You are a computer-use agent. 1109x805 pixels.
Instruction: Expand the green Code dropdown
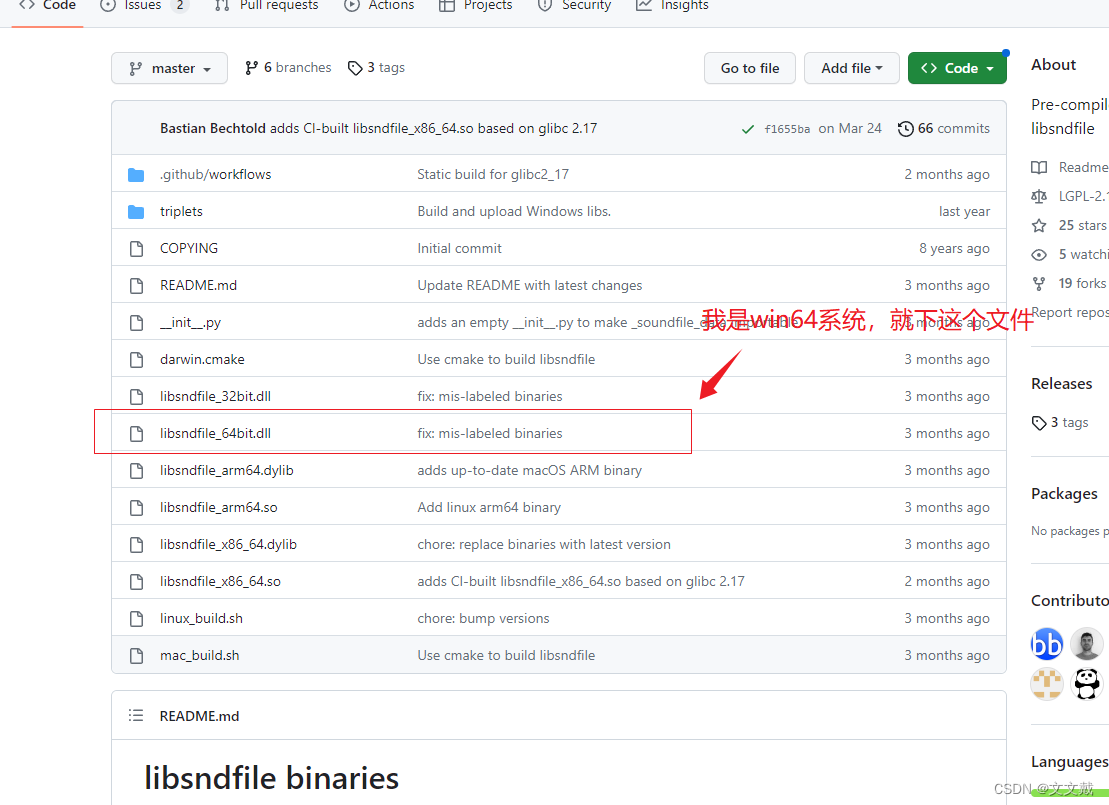click(x=957, y=67)
